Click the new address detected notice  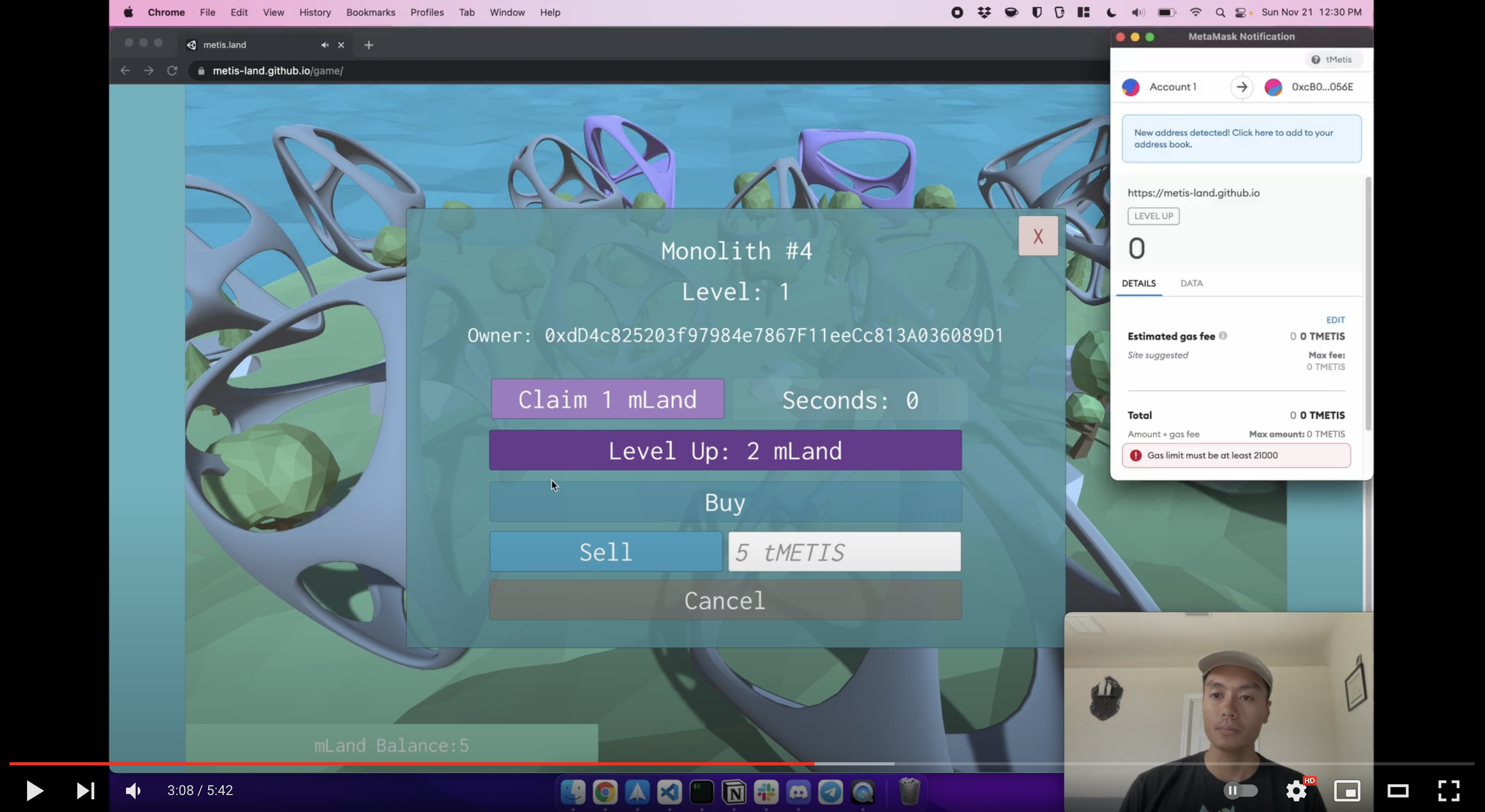pyautogui.click(x=1241, y=138)
